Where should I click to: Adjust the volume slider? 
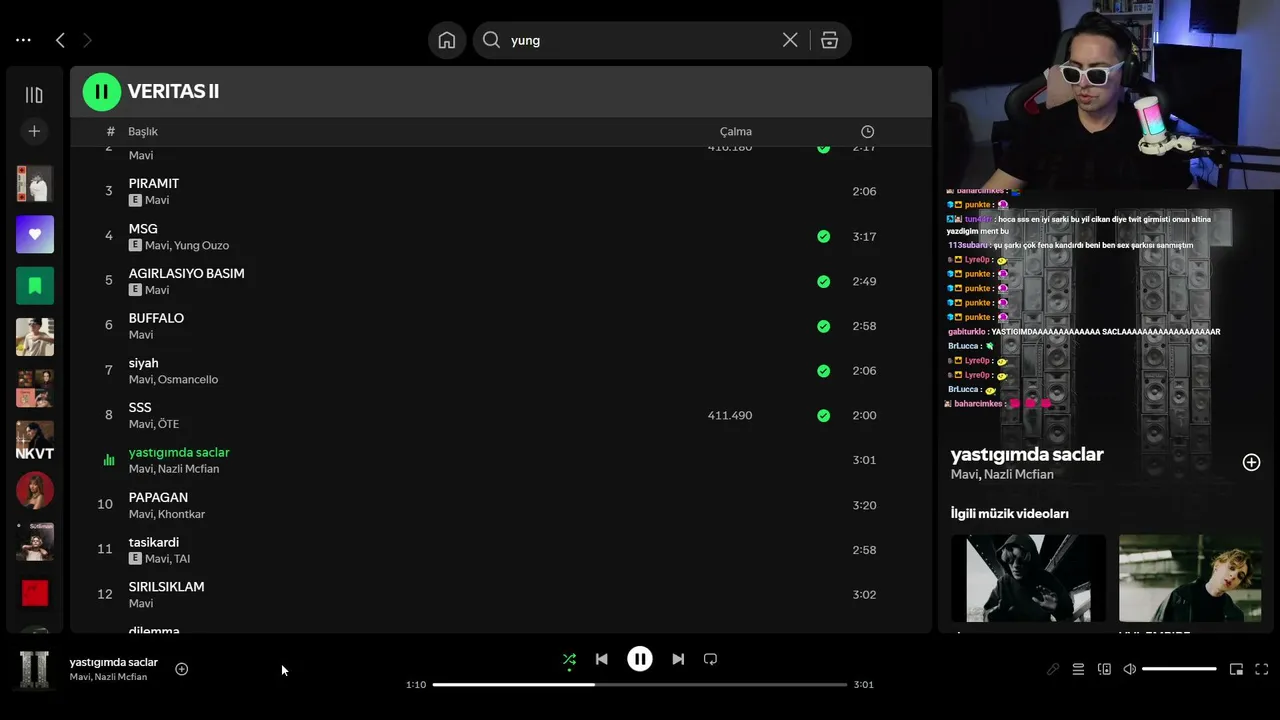click(x=1179, y=669)
